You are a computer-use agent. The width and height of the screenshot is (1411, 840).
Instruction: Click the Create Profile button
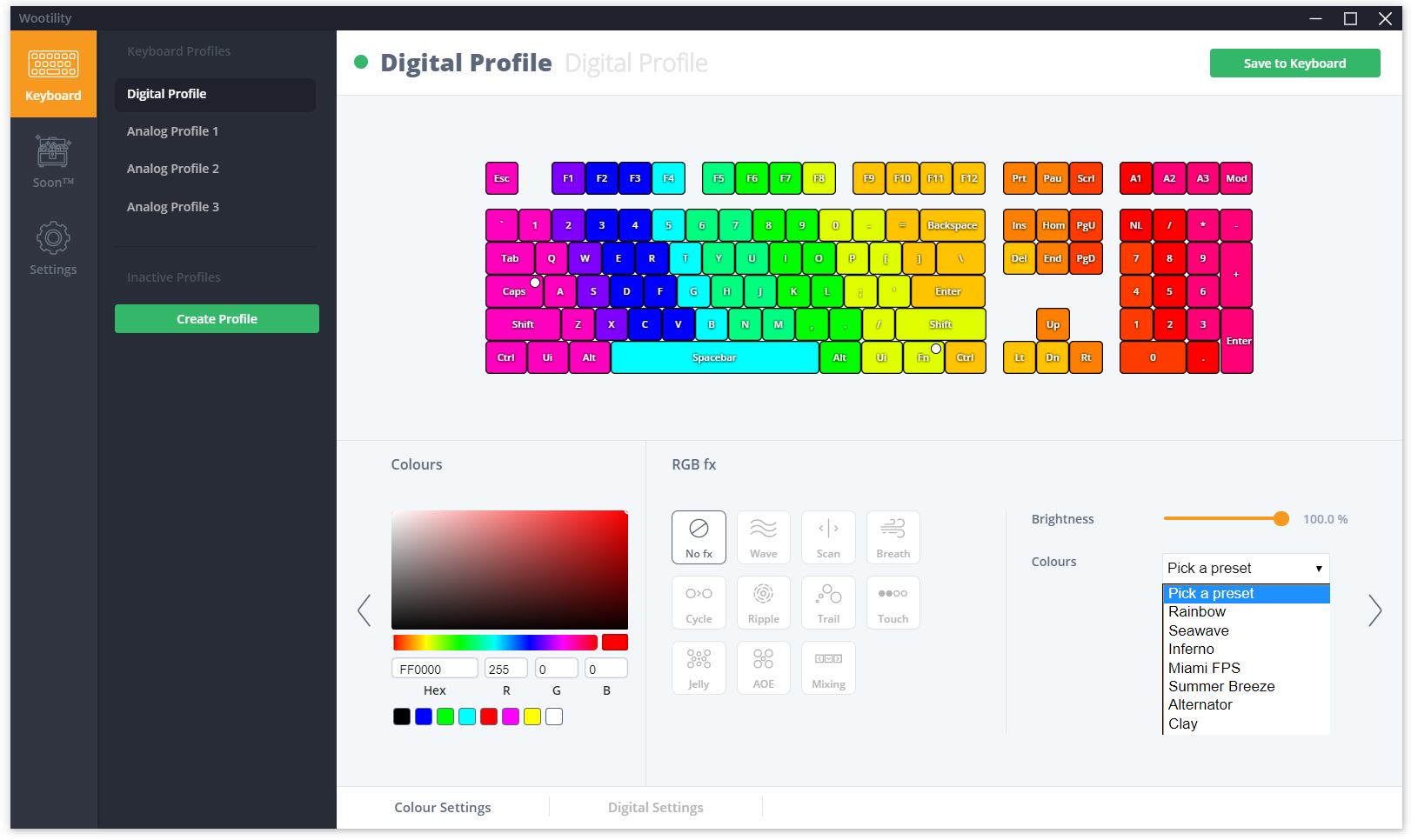pyautogui.click(x=217, y=319)
